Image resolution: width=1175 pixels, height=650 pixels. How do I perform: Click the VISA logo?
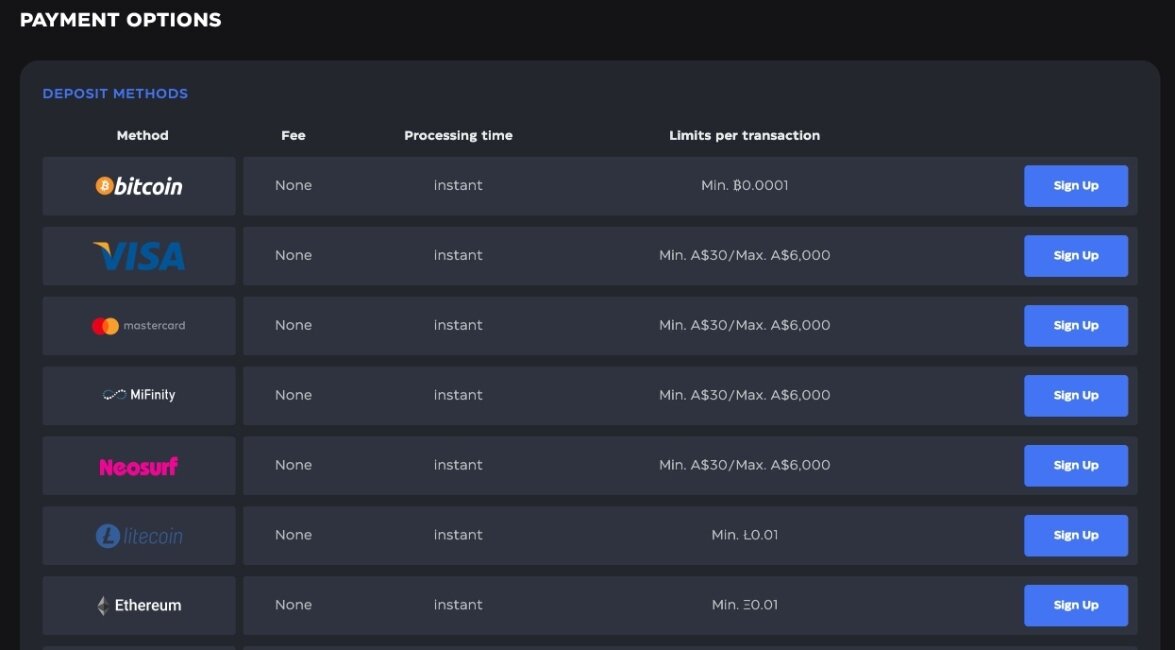click(x=139, y=256)
